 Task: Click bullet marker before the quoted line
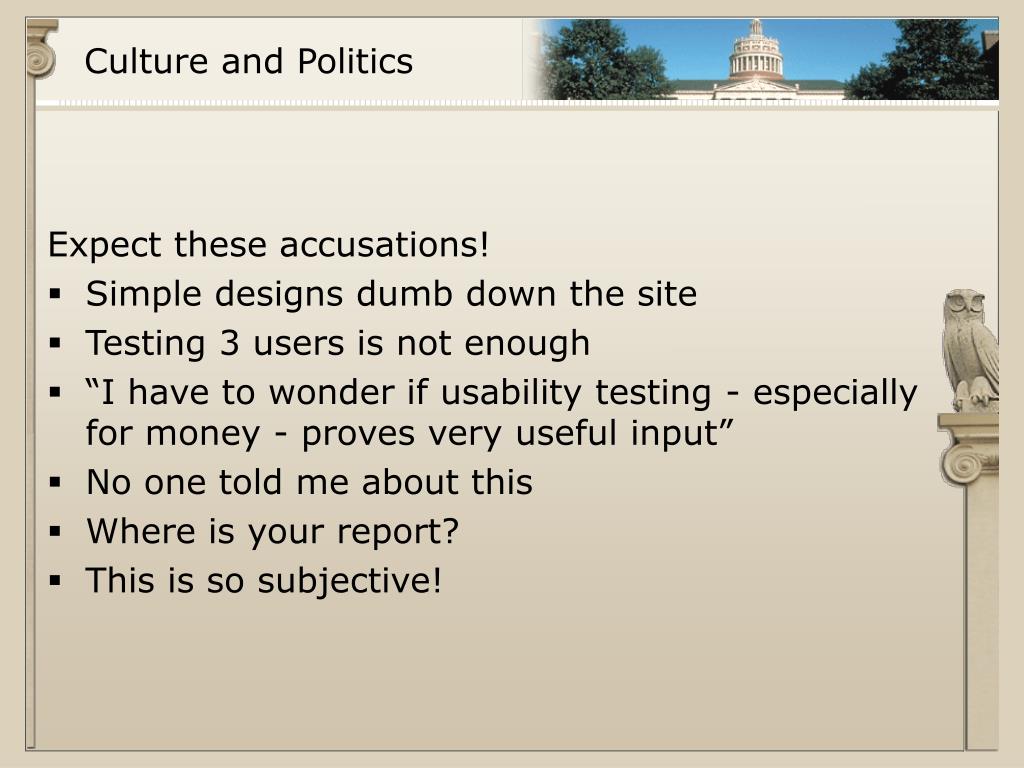pyautogui.click(x=55, y=392)
